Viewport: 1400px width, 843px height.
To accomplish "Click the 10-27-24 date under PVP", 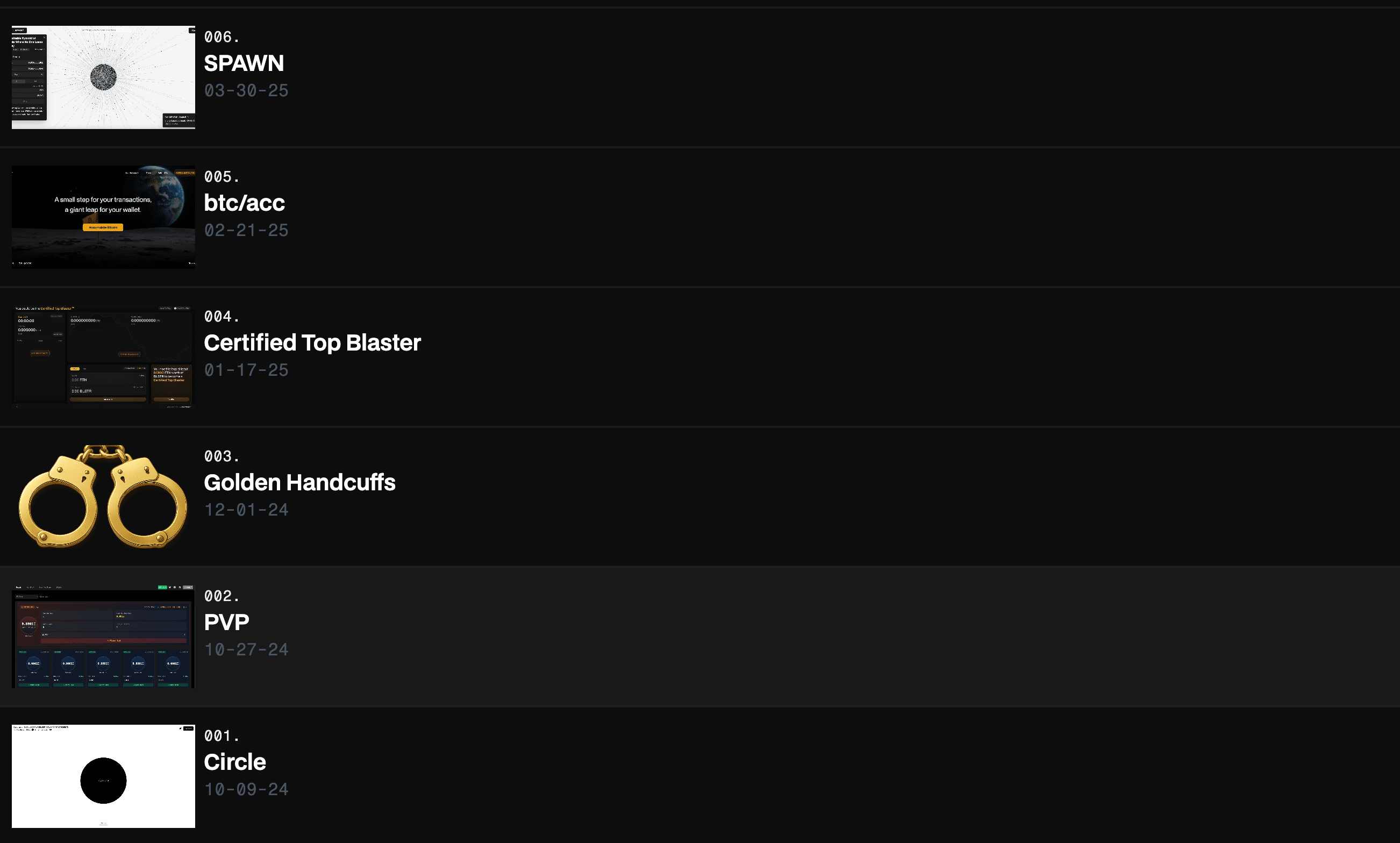I will click(246, 649).
